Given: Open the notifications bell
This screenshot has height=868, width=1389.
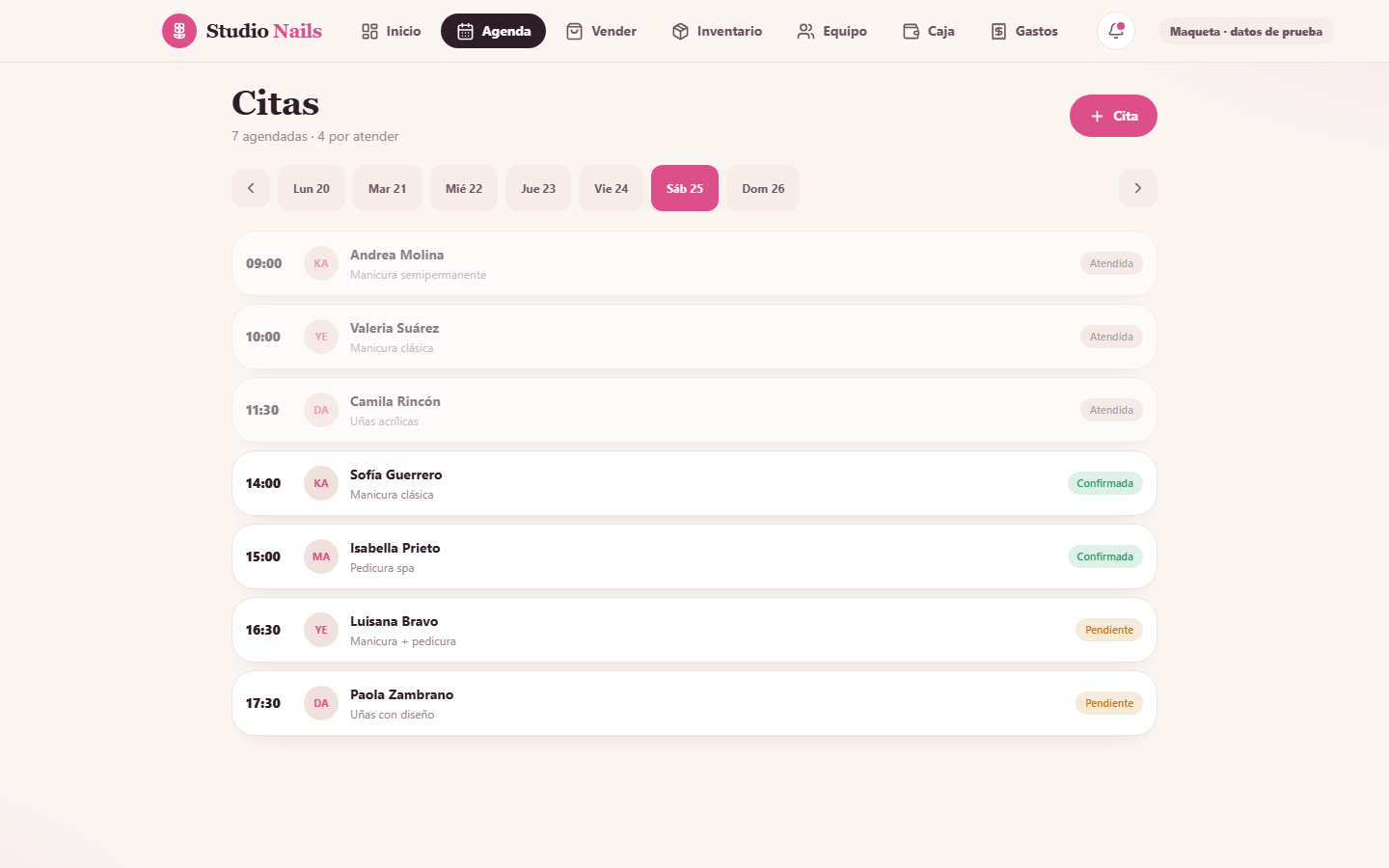Looking at the screenshot, I should (x=1116, y=31).
